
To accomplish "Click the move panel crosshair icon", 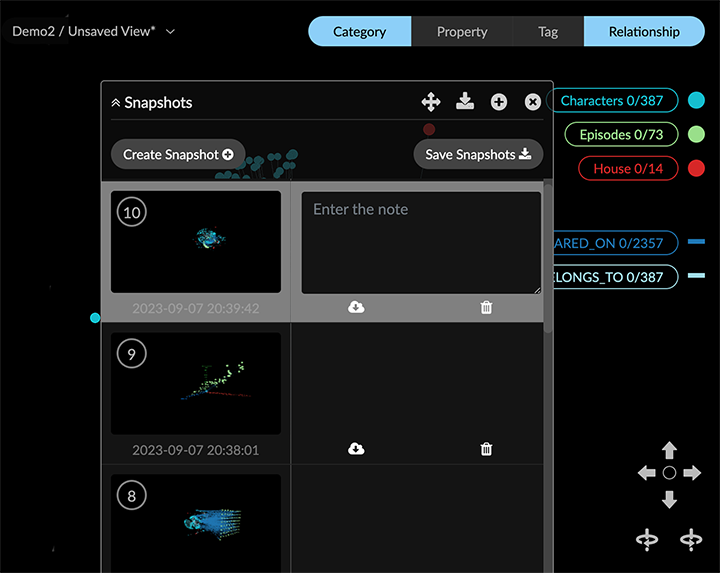I will (431, 102).
